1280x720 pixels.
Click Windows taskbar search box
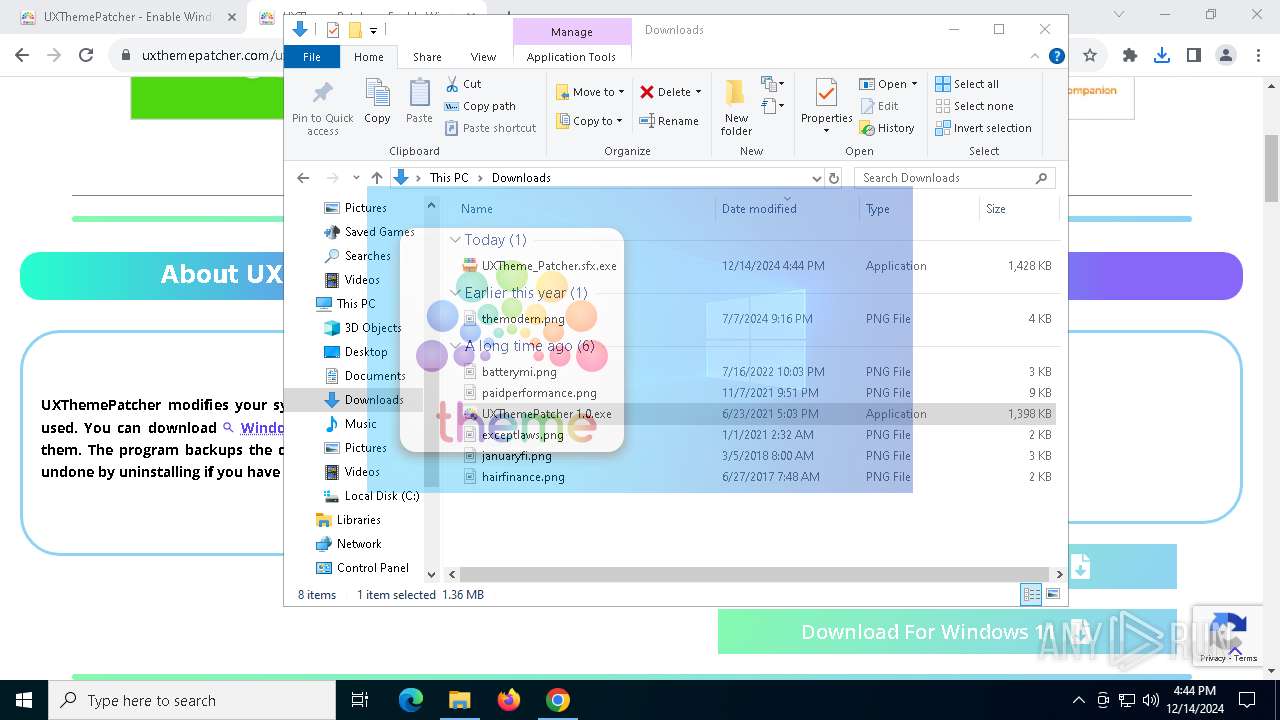[x=192, y=700]
